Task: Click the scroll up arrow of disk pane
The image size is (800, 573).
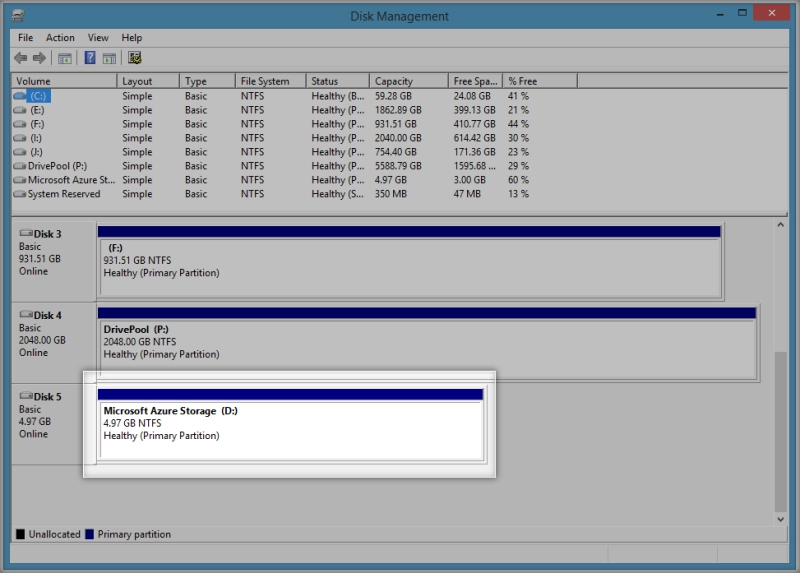Action: point(781,225)
